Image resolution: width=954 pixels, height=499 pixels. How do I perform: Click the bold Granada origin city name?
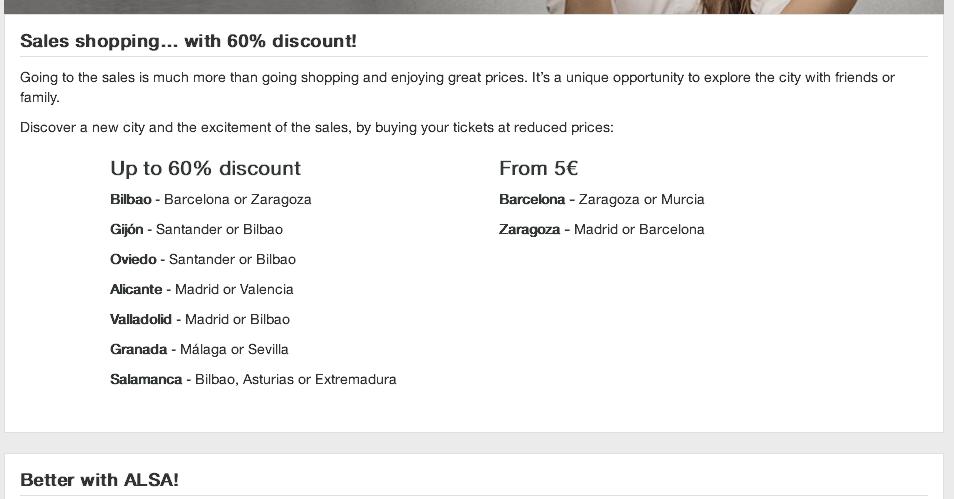pyautogui.click(x=139, y=349)
